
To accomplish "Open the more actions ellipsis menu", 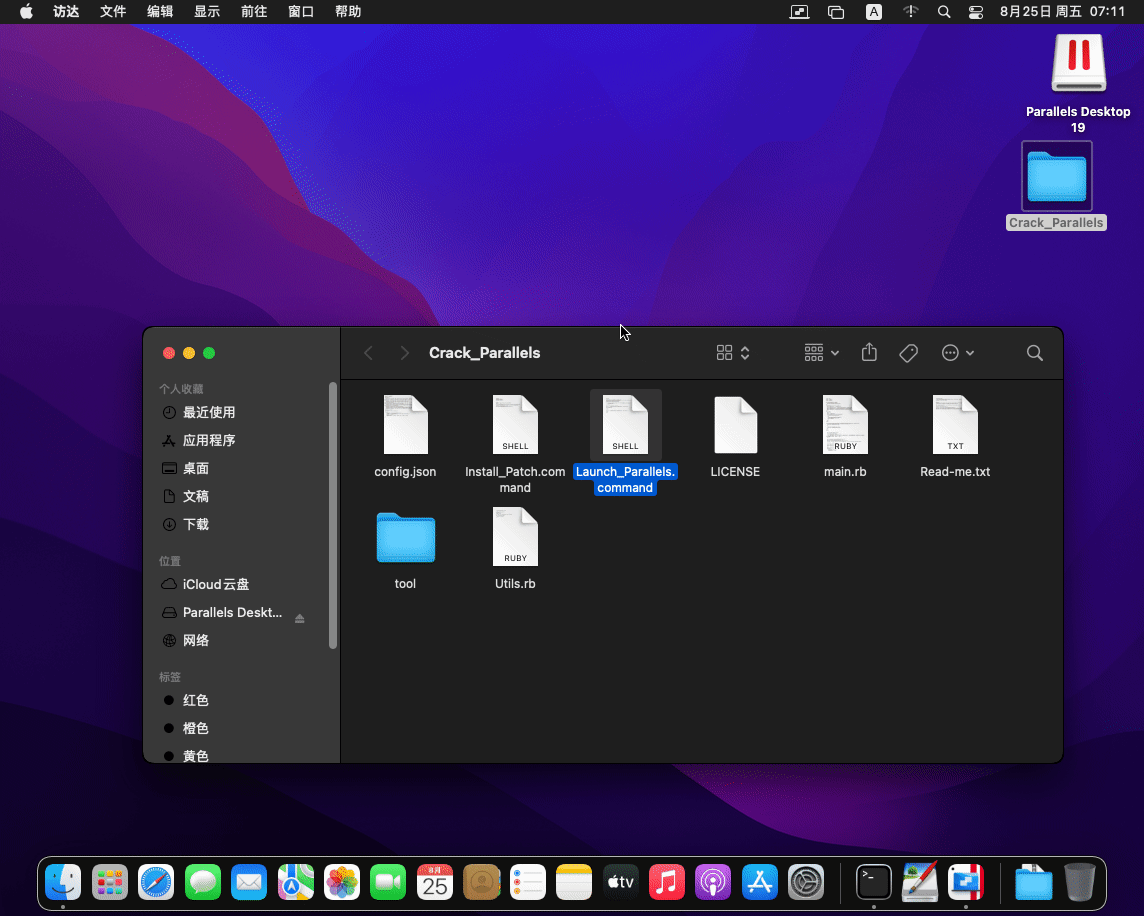I will [958, 353].
